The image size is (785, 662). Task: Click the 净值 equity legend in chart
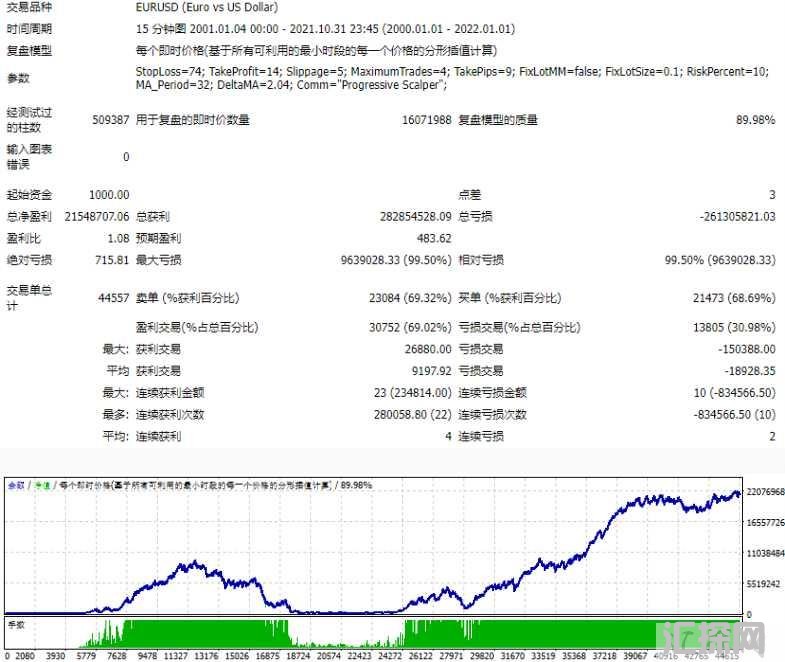click(42, 485)
